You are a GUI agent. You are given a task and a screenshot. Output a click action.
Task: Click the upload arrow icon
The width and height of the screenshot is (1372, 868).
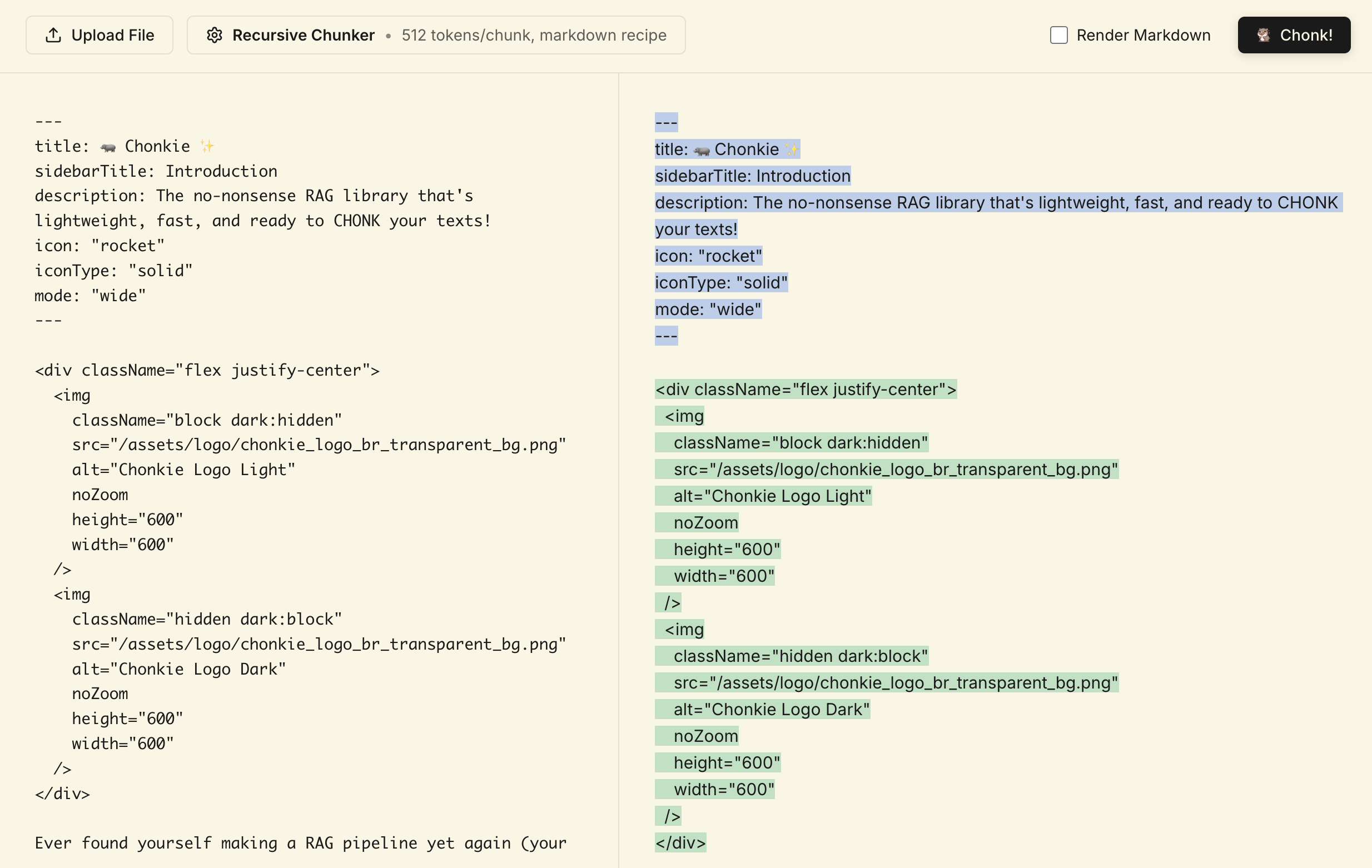pos(53,35)
